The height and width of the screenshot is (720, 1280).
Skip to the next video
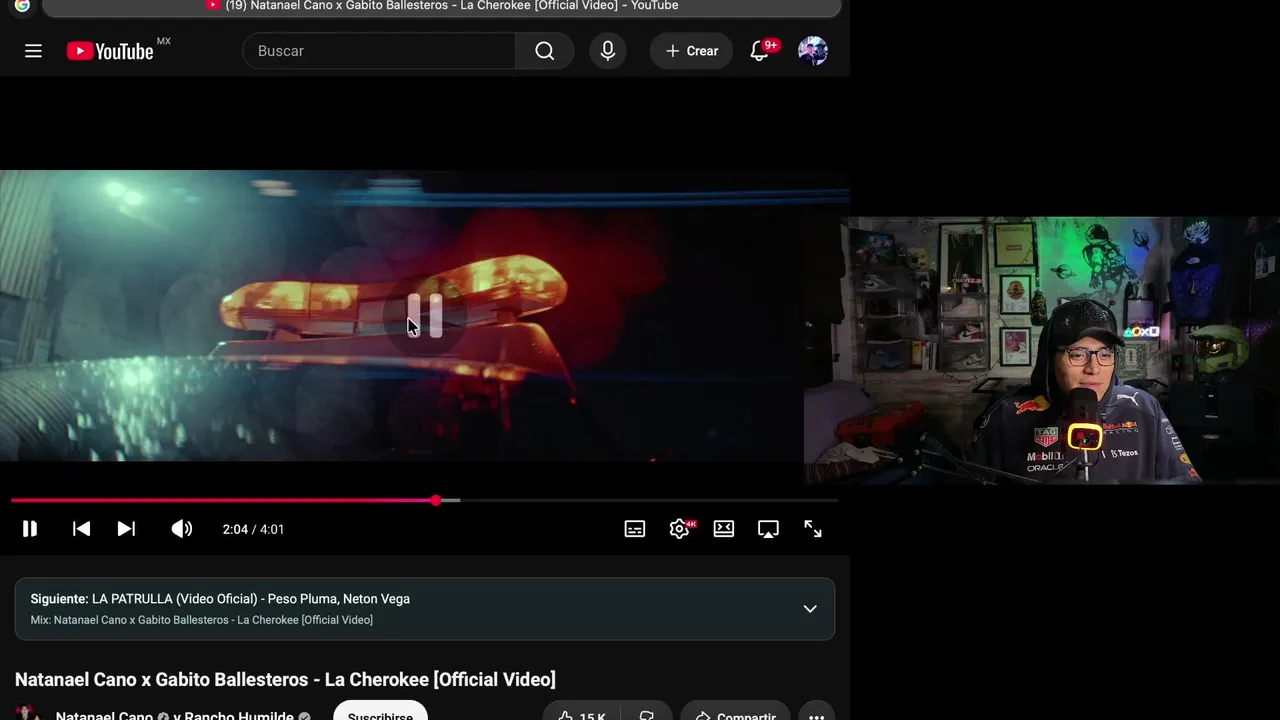click(x=126, y=529)
